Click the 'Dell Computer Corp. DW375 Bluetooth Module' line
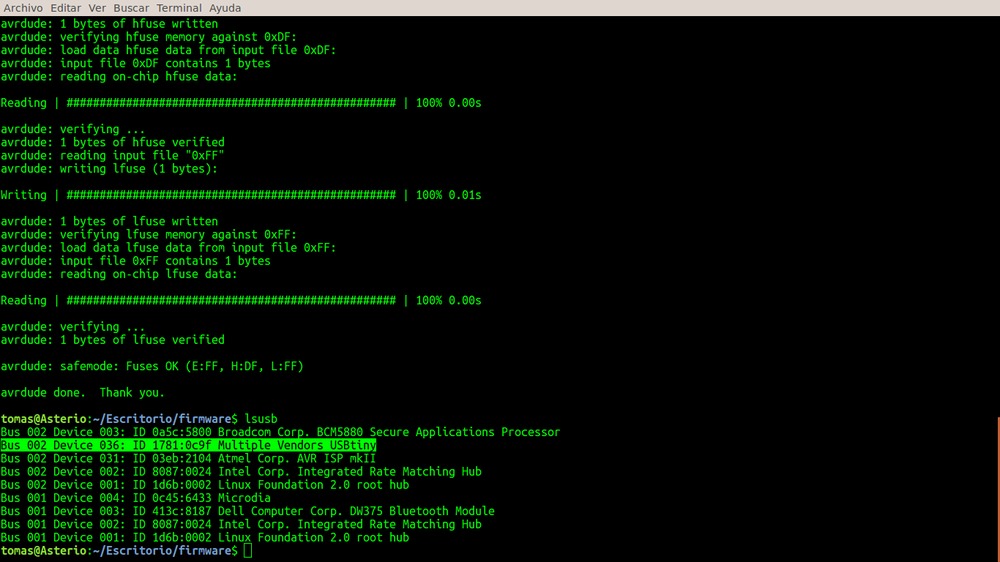Image resolution: width=1000 pixels, height=562 pixels. (247, 511)
